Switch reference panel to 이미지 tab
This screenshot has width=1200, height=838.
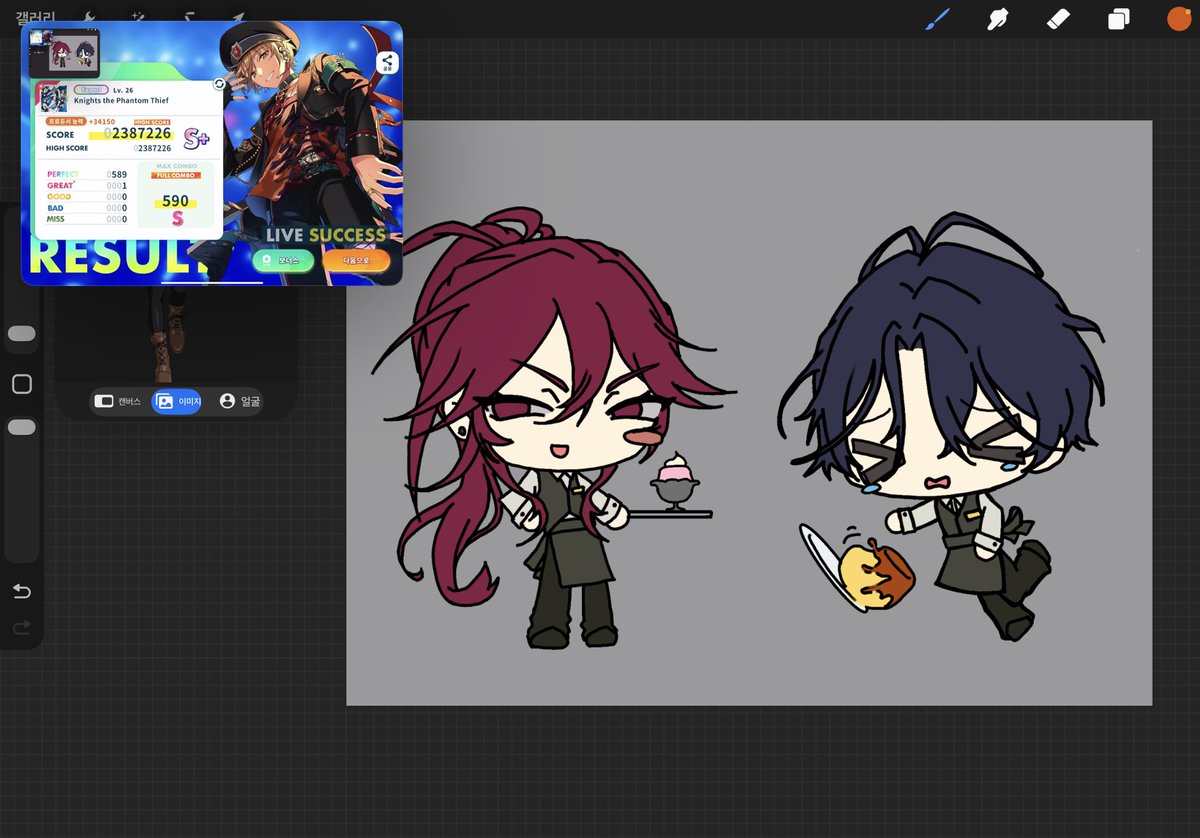177,401
